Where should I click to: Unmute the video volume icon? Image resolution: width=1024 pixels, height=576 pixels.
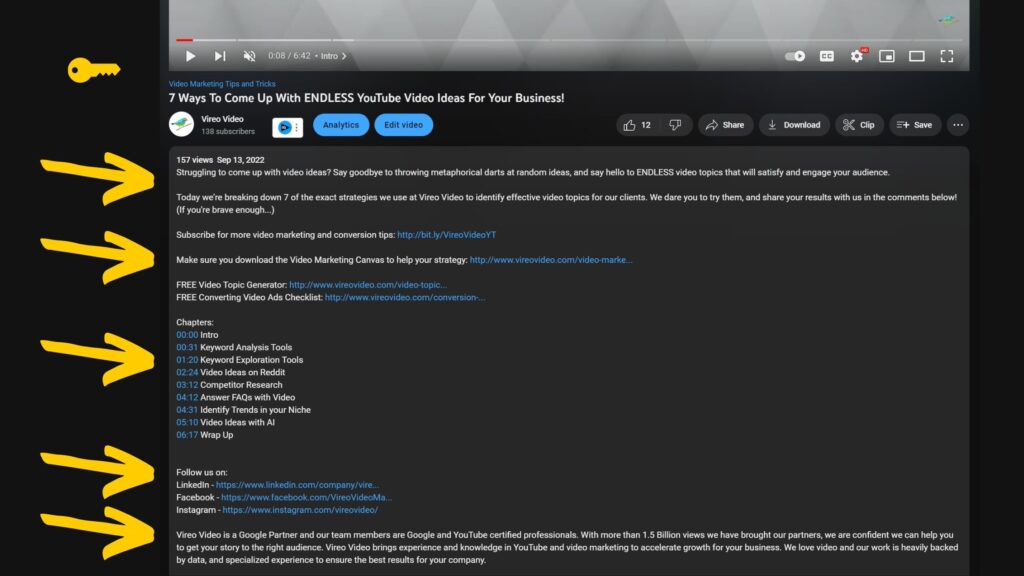tap(249, 56)
